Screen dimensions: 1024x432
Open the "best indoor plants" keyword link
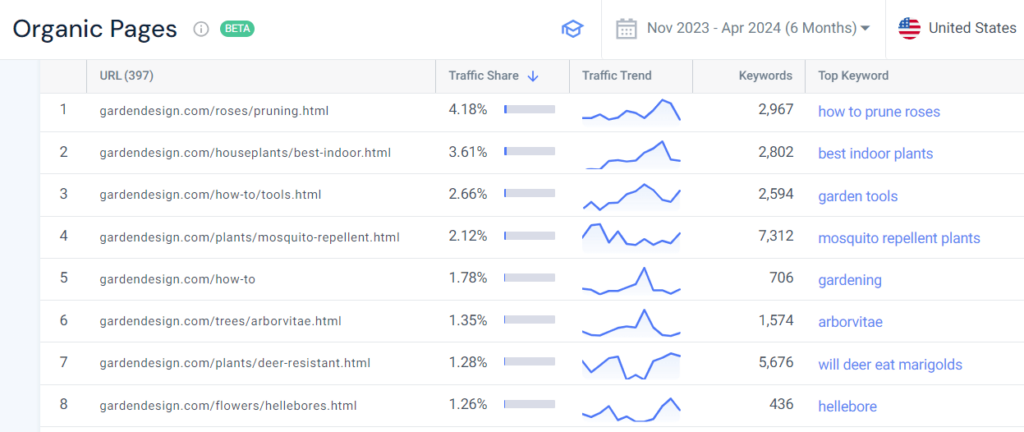click(x=875, y=153)
